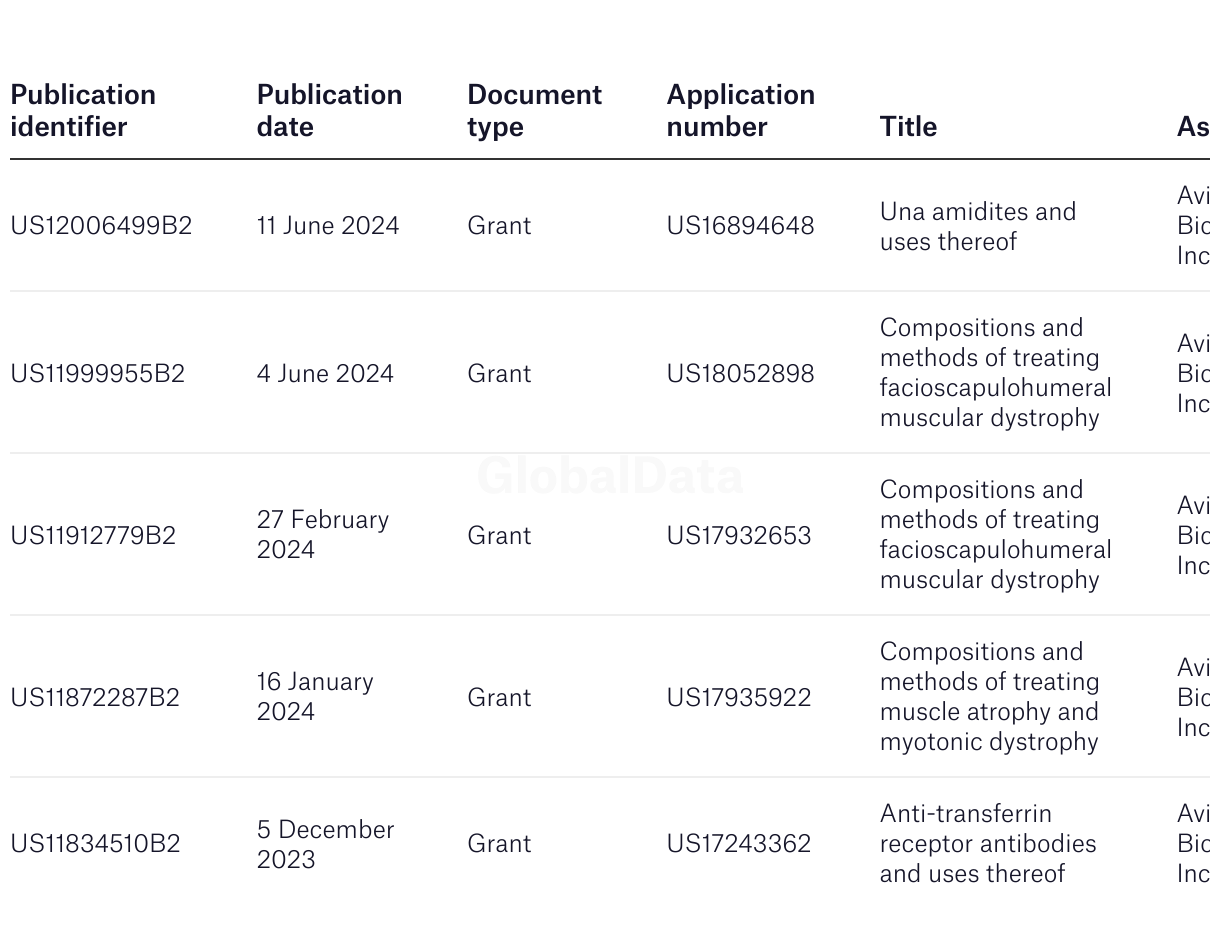This screenshot has width=1220, height=950.
Task: Click the Publication date column header
Action: (x=329, y=110)
